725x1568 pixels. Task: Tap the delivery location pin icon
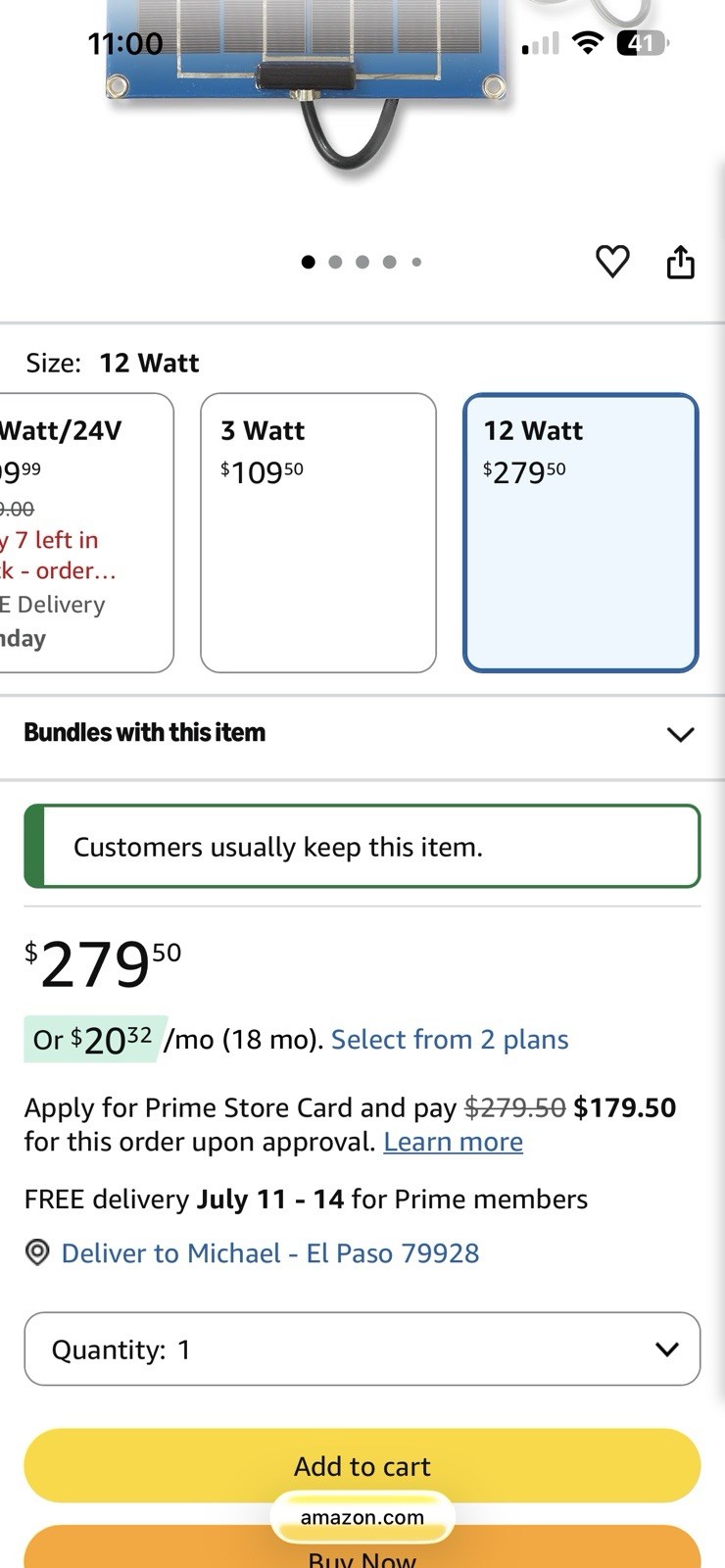pyautogui.click(x=37, y=1252)
